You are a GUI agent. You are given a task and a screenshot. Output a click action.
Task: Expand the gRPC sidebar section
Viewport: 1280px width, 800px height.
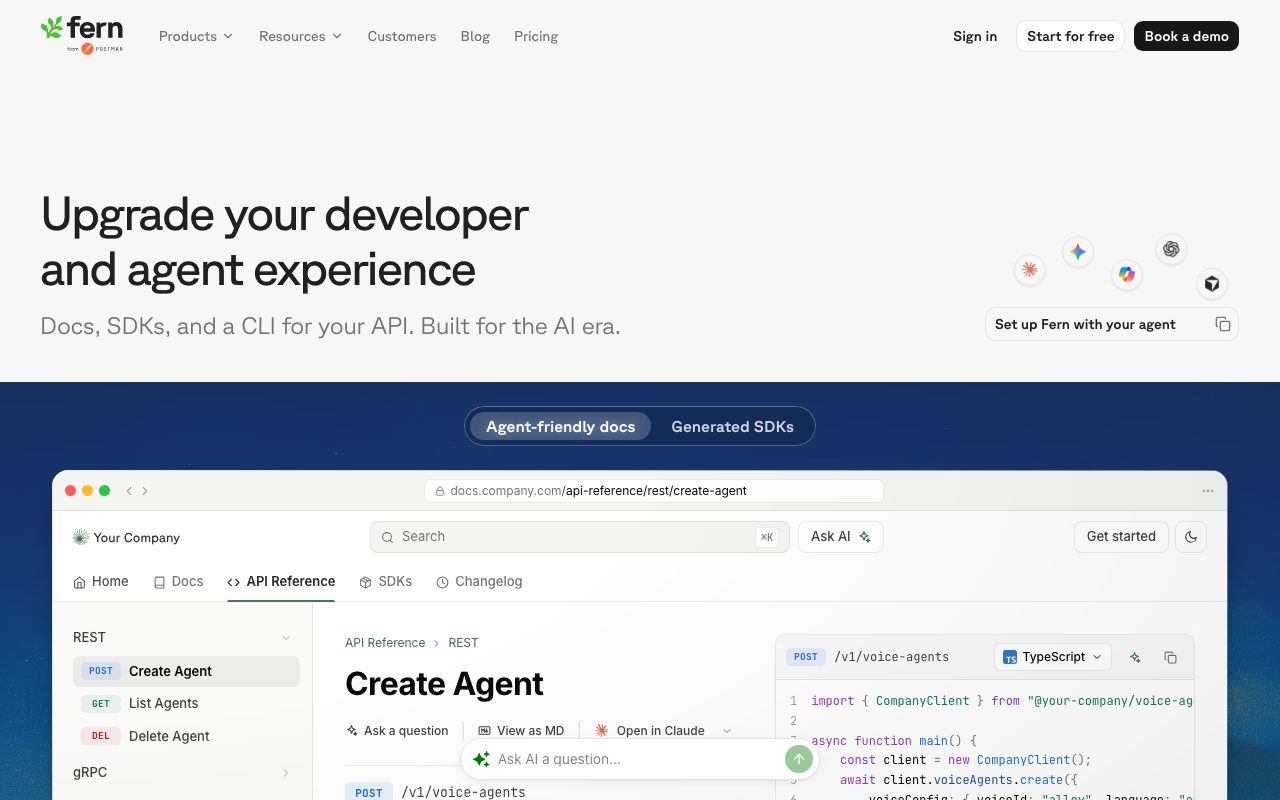(x=286, y=773)
